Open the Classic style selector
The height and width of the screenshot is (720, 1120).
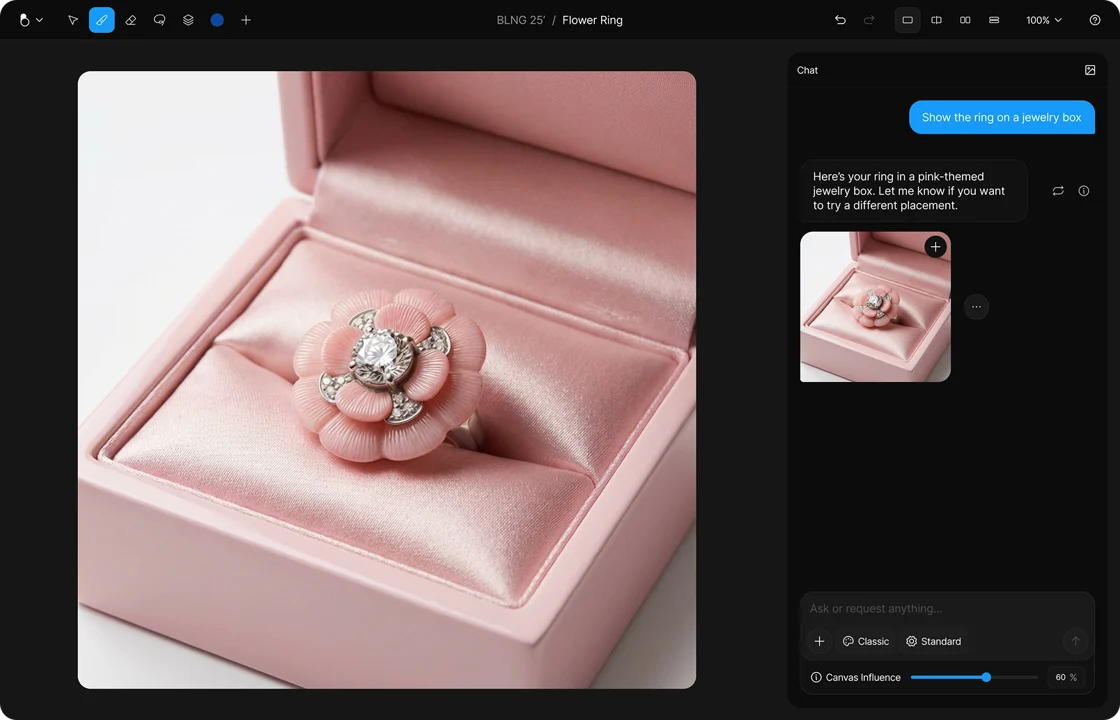pyautogui.click(x=866, y=641)
